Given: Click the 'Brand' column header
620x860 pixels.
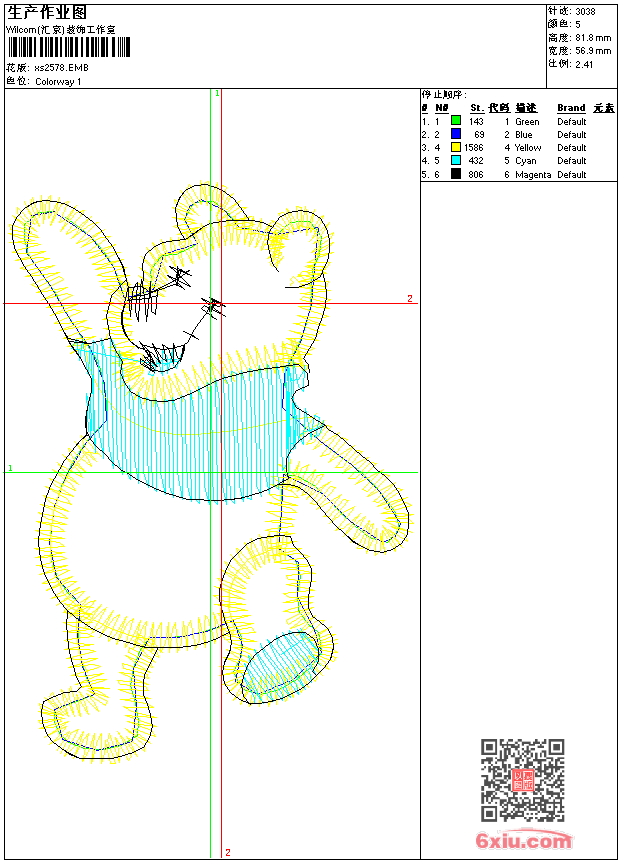Looking at the screenshot, I should [x=571, y=108].
